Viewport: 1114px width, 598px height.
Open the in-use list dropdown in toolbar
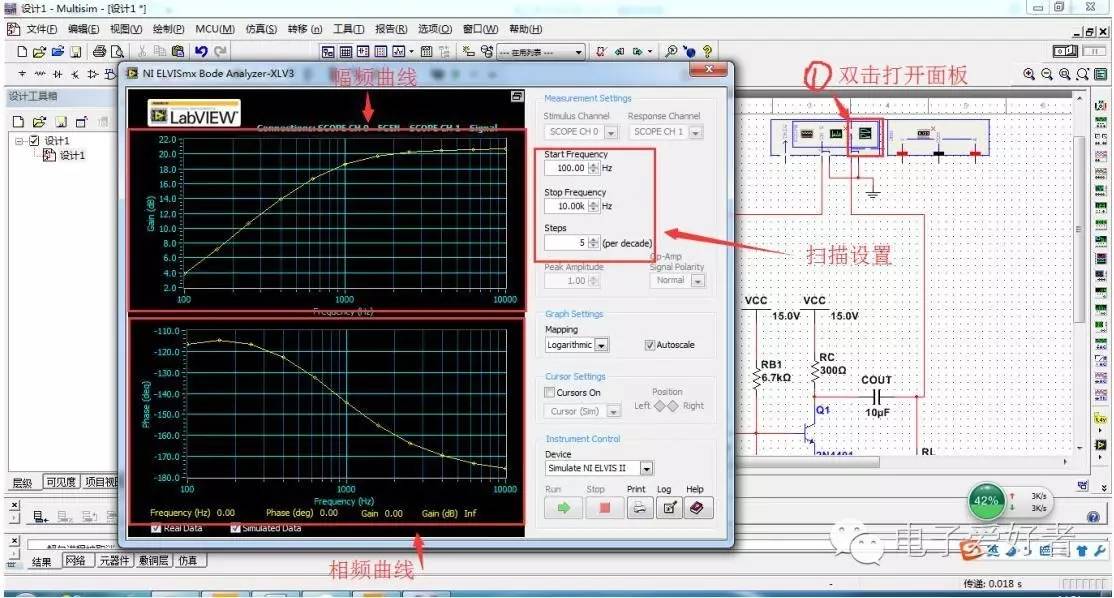pyautogui.click(x=578, y=52)
